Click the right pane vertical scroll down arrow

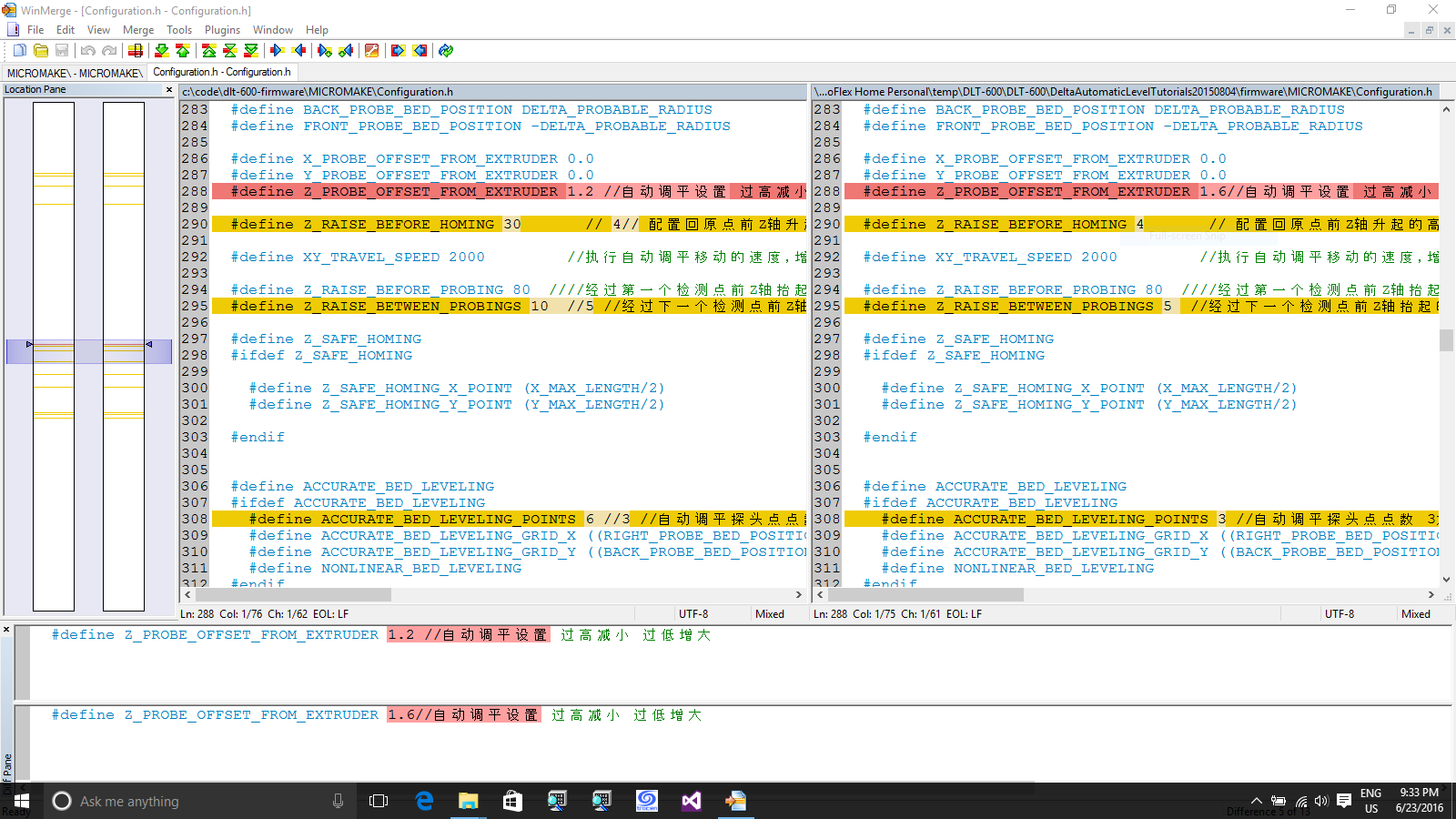1446,580
